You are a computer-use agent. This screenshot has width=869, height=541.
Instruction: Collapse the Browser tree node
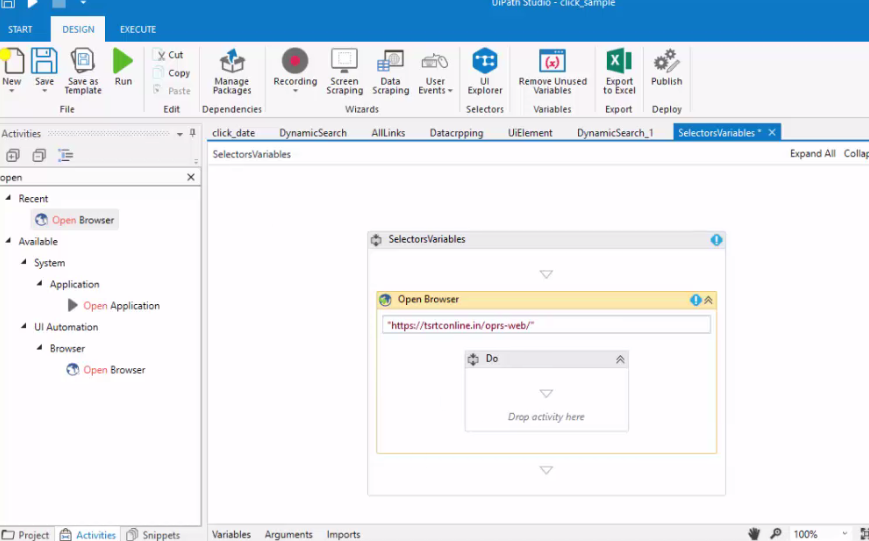pyautogui.click(x=39, y=348)
